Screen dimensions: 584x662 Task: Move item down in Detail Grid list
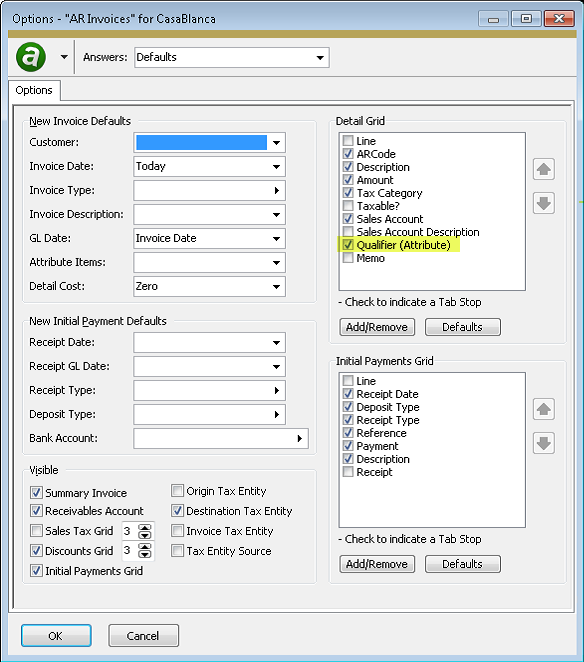click(543, 203)
